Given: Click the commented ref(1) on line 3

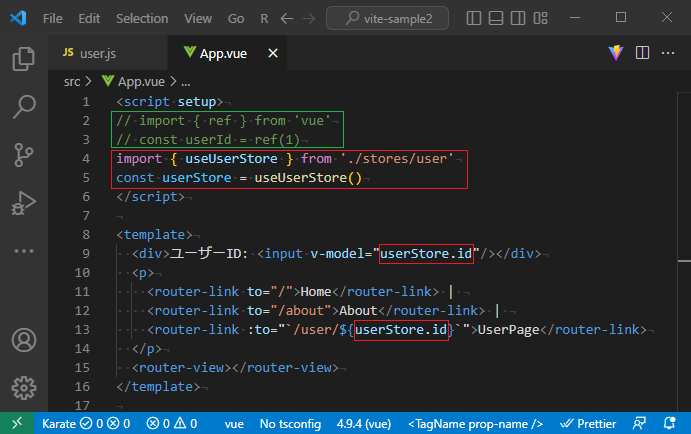Looking at the screenshot, I should (x=277, y=140).
